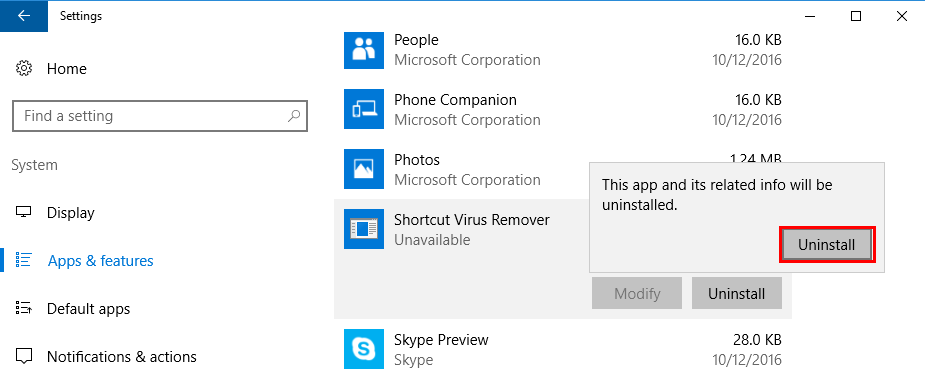
Task: Click the Phone Companion app icon
Action: [x=364, y=109]
